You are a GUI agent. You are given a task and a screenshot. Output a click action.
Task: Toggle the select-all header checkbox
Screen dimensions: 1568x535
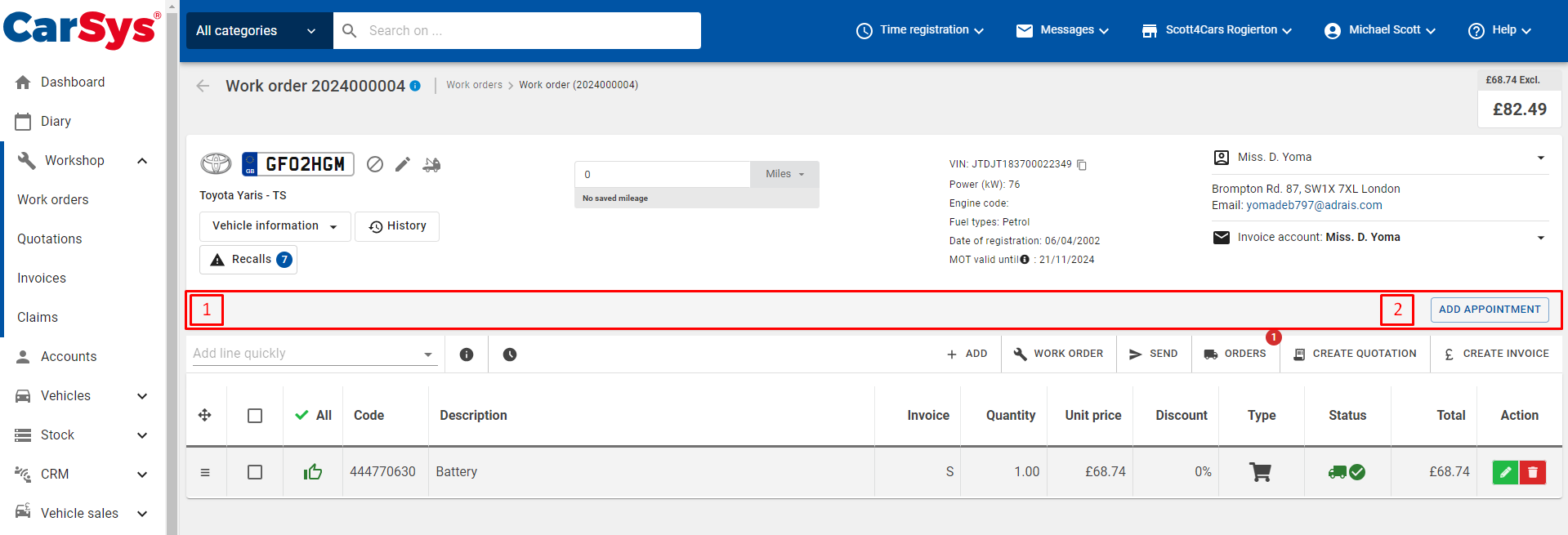tap(255, 416)
